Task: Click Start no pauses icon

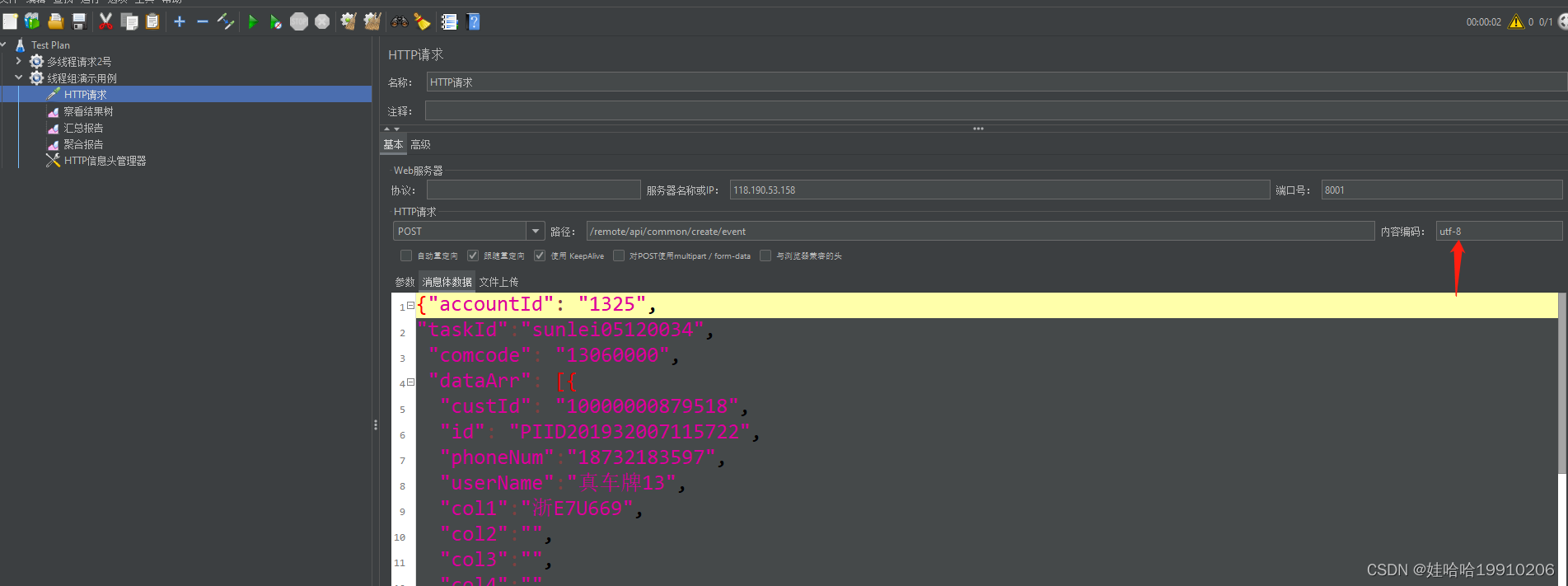Action: [x=275, y=21]
